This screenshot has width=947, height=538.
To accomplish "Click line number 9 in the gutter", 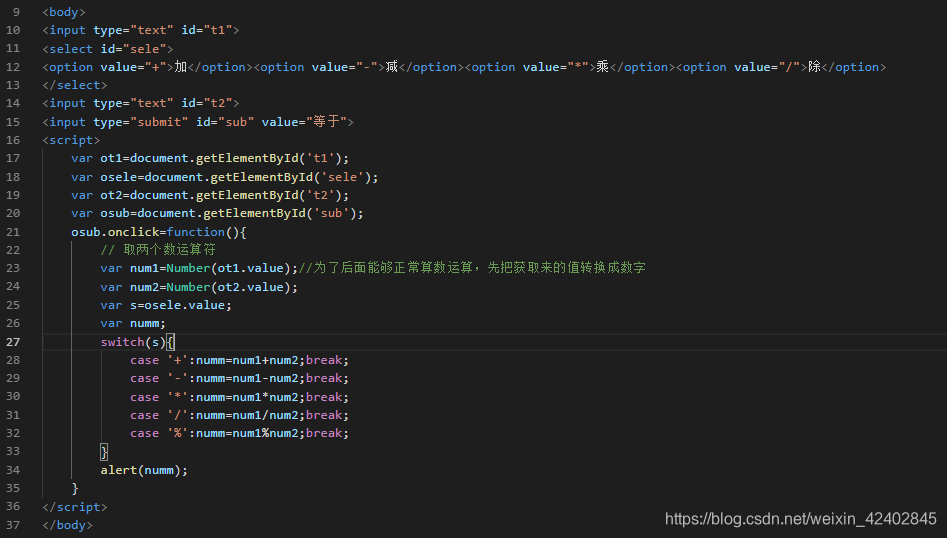I will [x=16, y=12].
